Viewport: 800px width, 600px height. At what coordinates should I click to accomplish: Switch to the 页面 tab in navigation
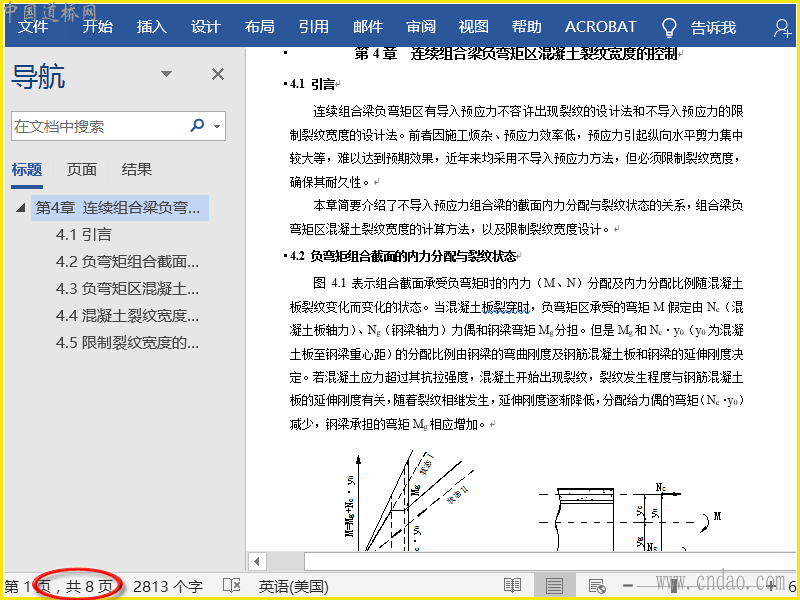pos(82,169)
